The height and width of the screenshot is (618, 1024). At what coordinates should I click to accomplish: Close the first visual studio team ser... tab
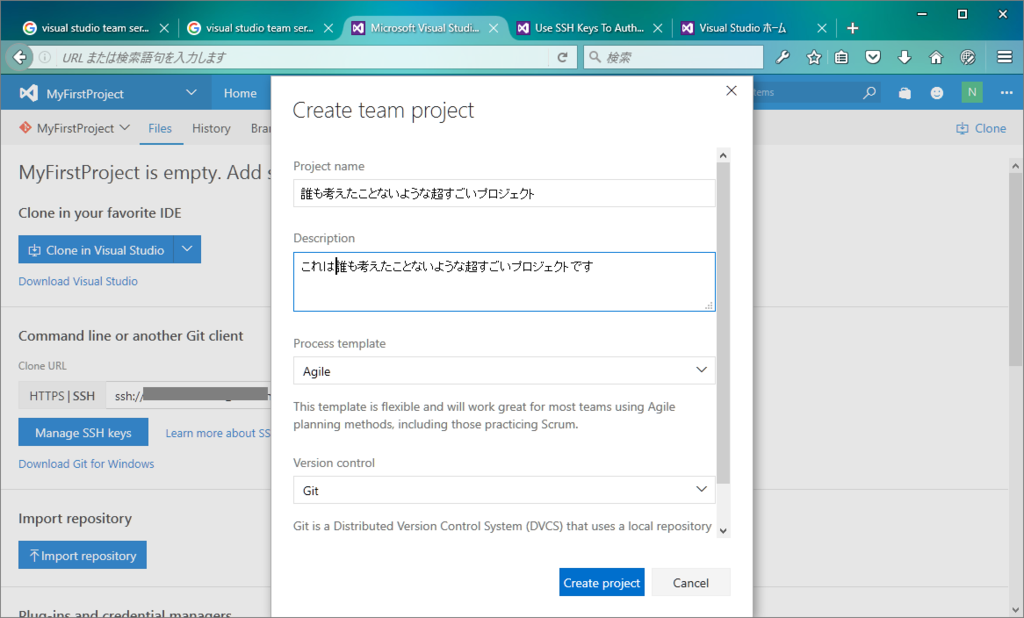[164, 28]
